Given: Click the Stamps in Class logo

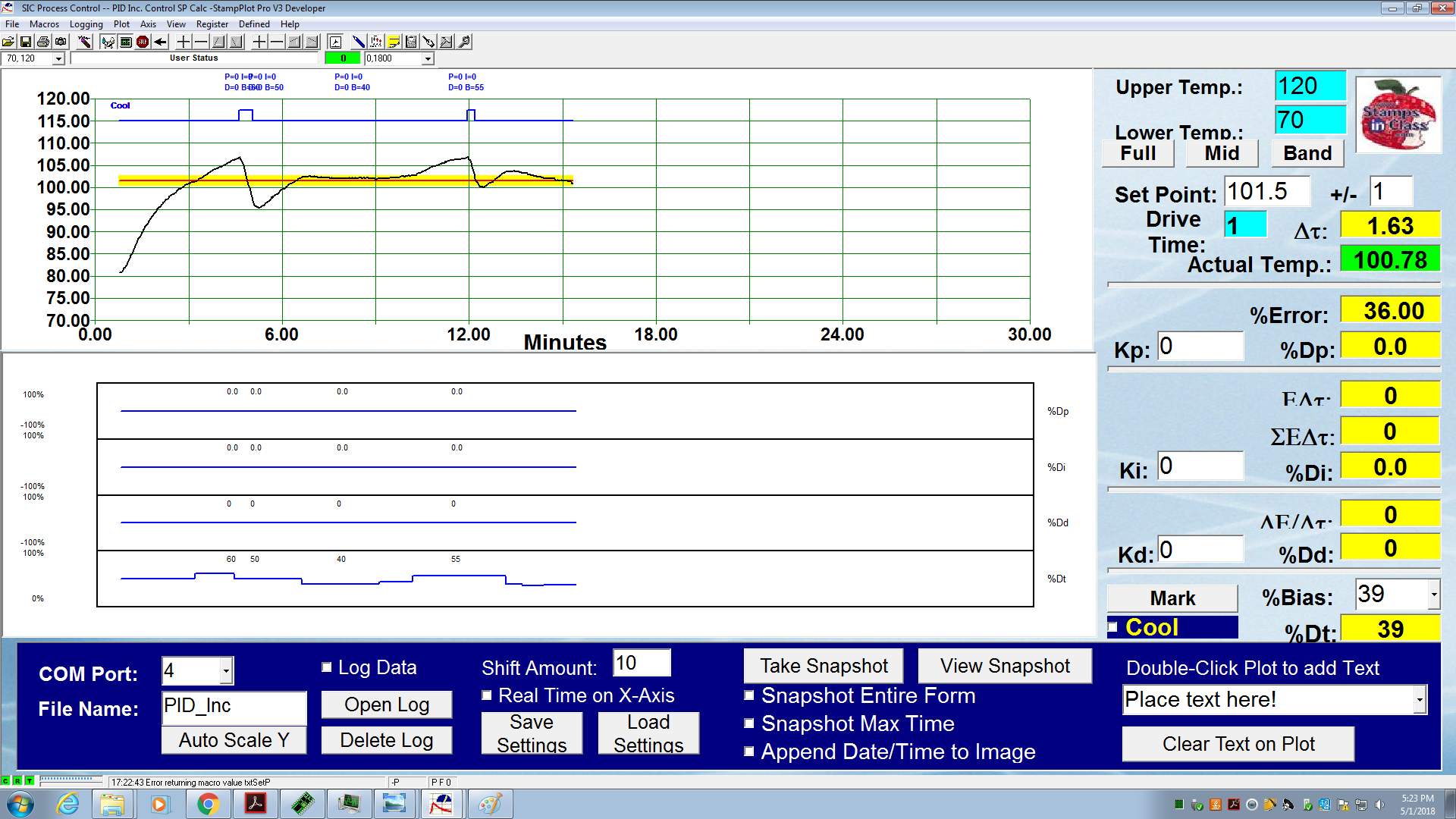Looking at the screenshot, I should (x=1398, y=115).
